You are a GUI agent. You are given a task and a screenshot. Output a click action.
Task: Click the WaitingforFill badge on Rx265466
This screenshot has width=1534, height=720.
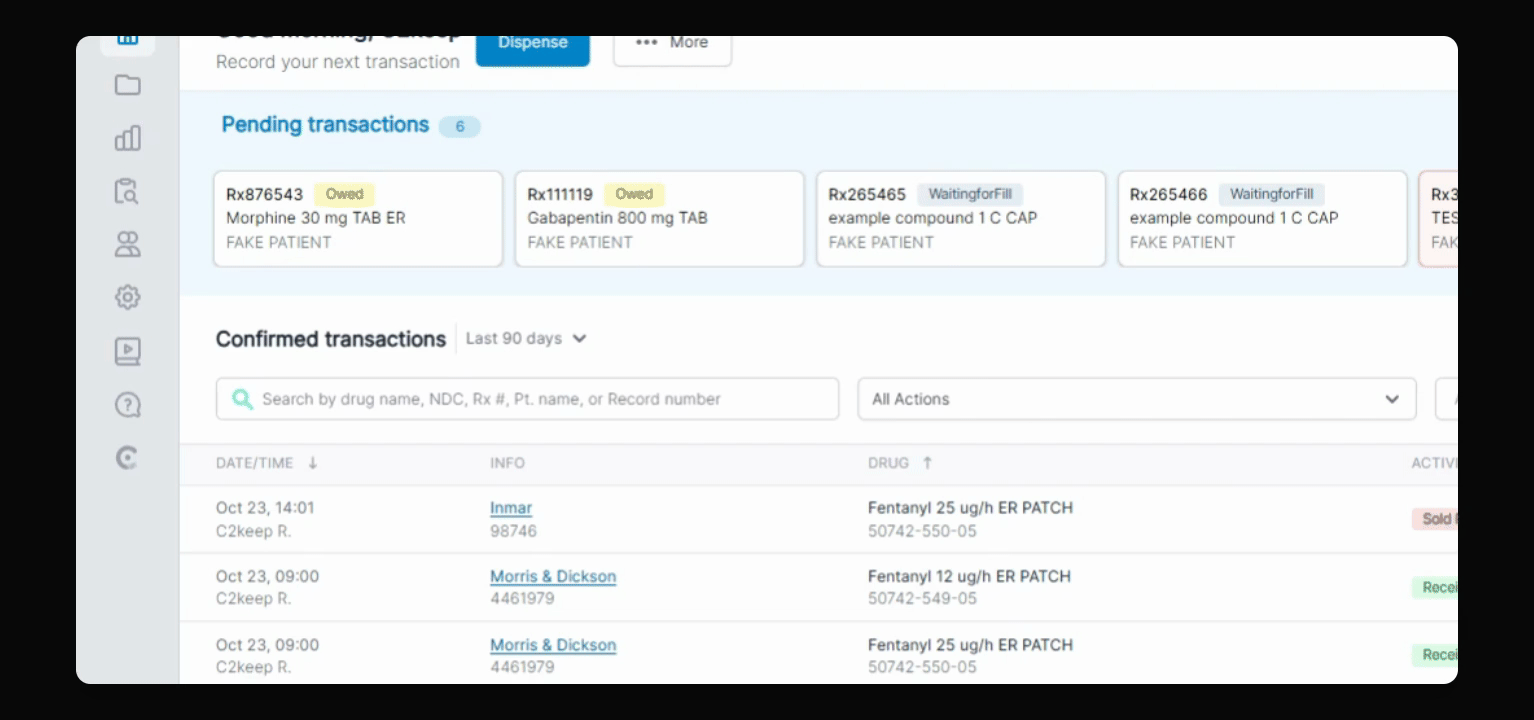point(1271,194)
